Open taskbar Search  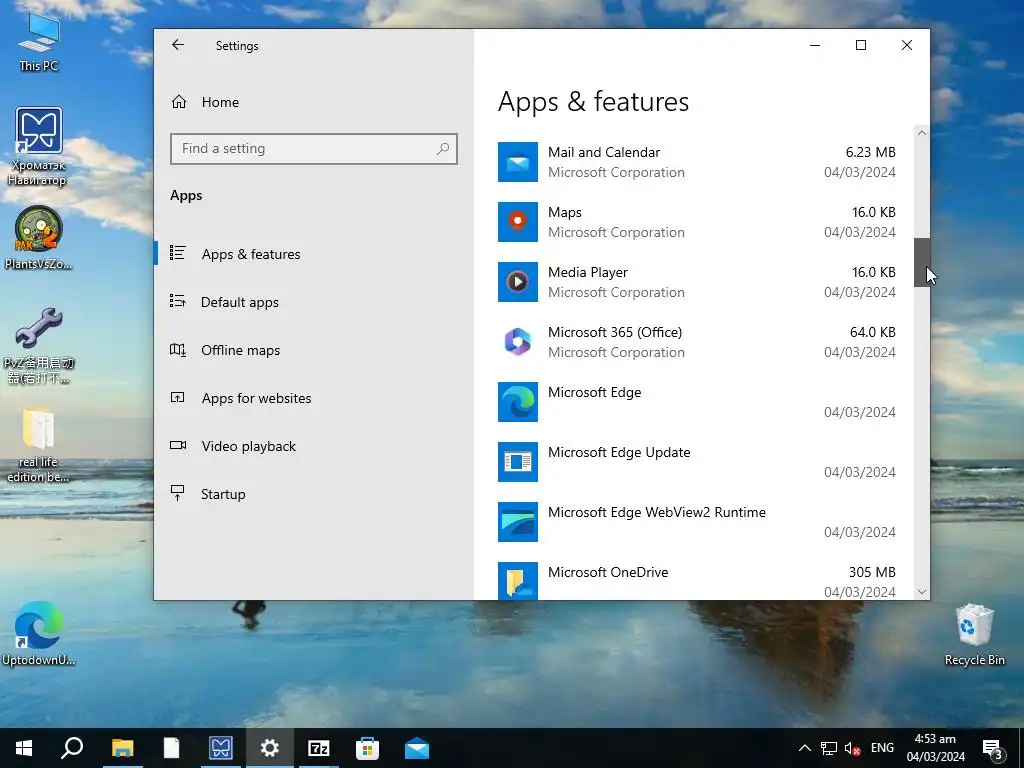(72, 748)
